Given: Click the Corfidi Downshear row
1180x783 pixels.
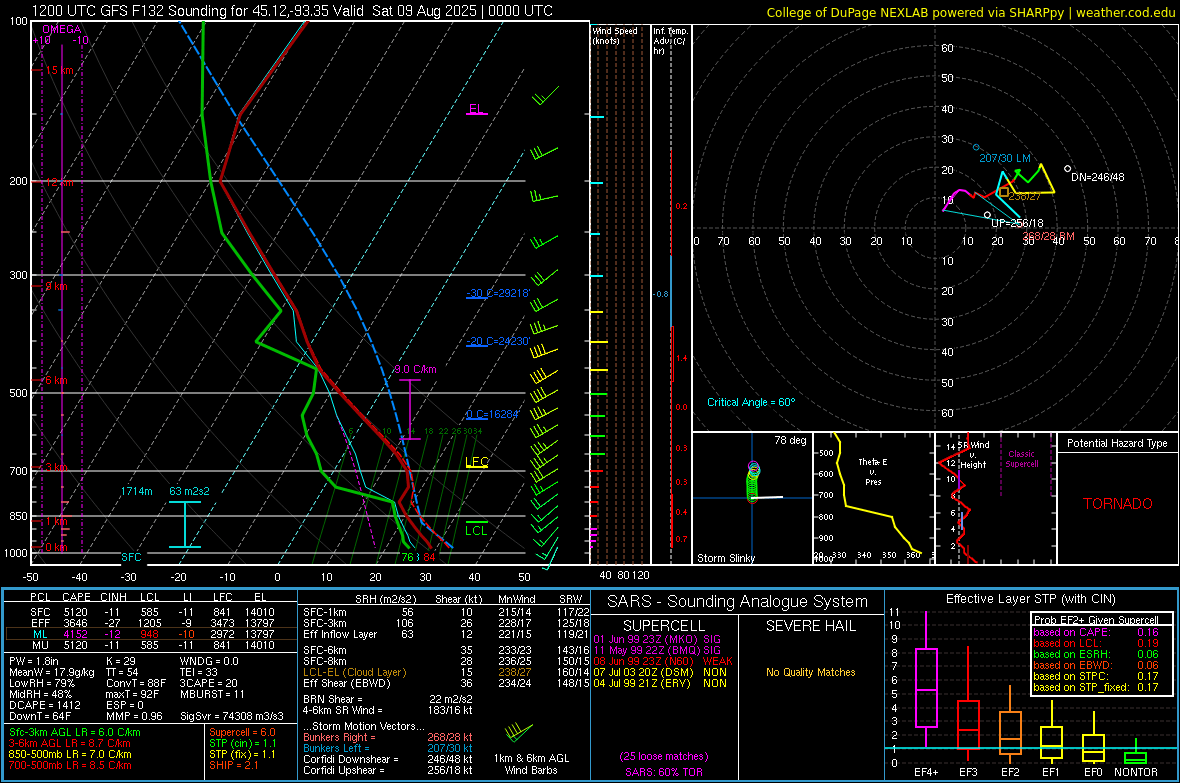Looking at the screenshot, I should pyautogui.click(x=388, y=759).
